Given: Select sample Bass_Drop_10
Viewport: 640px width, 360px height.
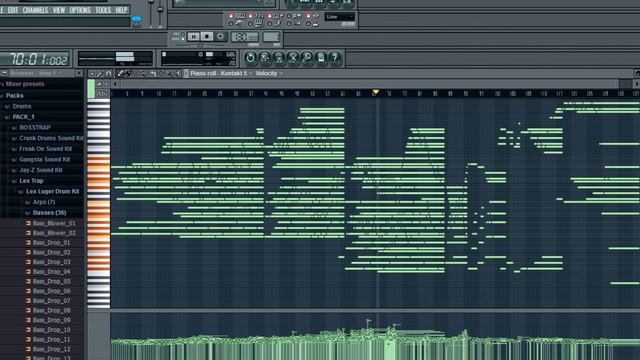Looking at the screenshot, I should [51, 330].
